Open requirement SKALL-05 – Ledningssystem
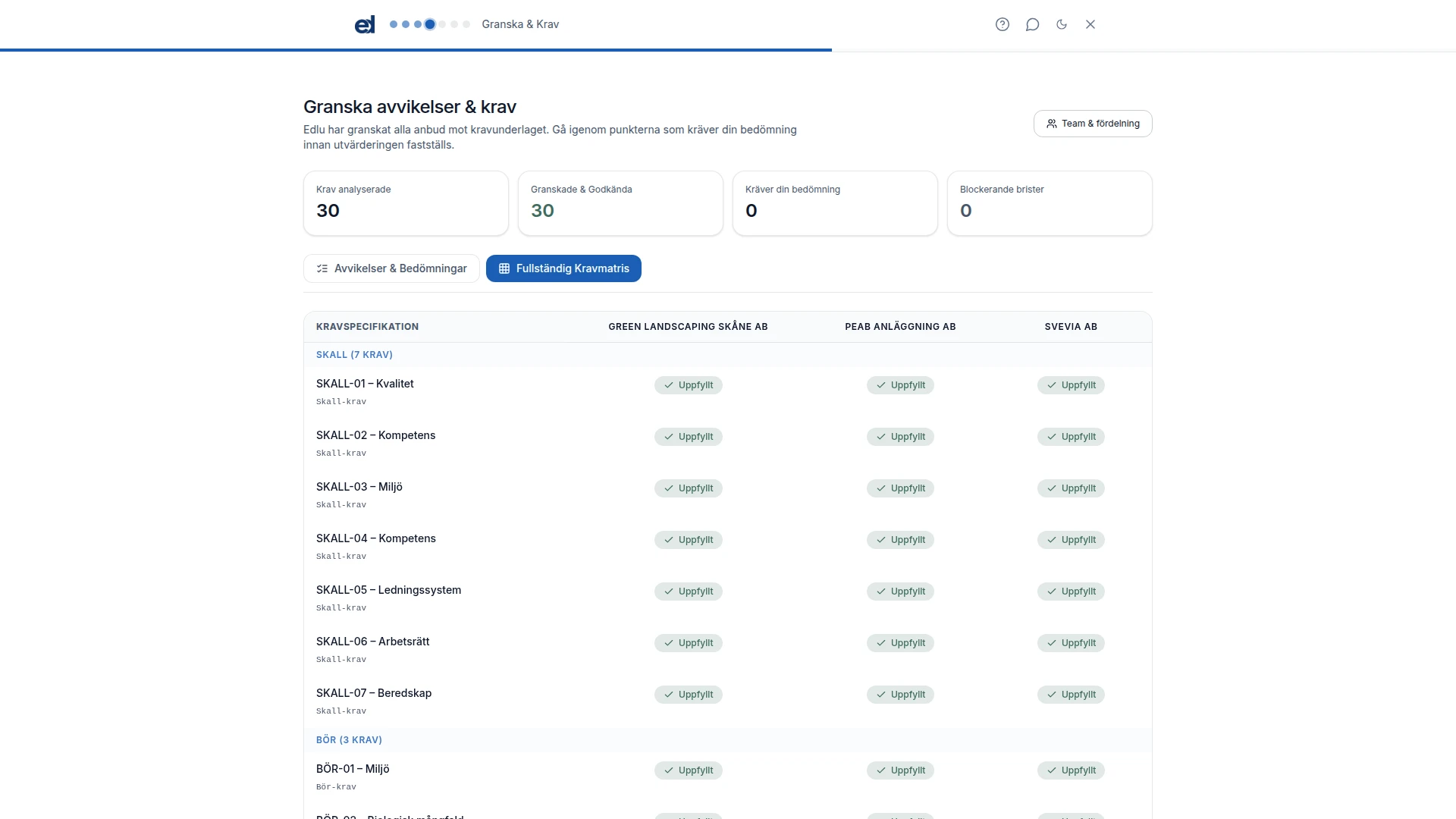The height and width of the screenshot is (819, 1456). (388, 590)
